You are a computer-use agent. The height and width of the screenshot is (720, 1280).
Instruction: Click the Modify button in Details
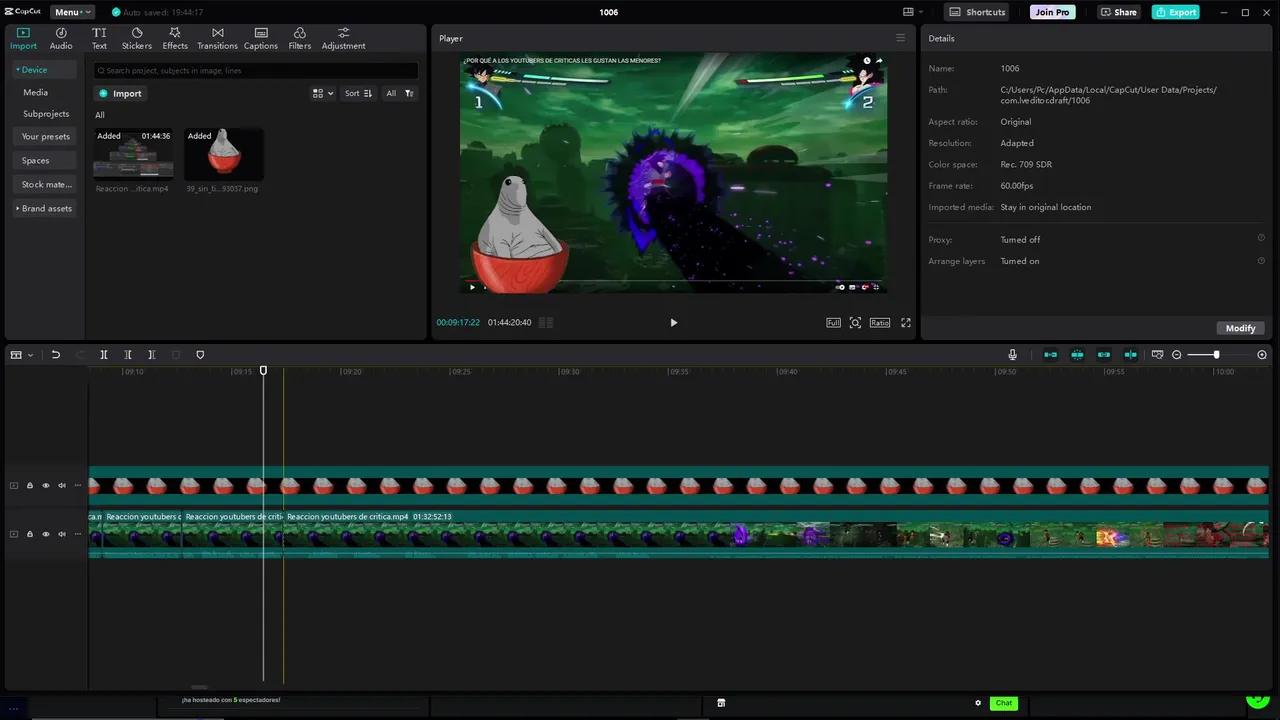pyautogui.click(x=1240, y=328)
